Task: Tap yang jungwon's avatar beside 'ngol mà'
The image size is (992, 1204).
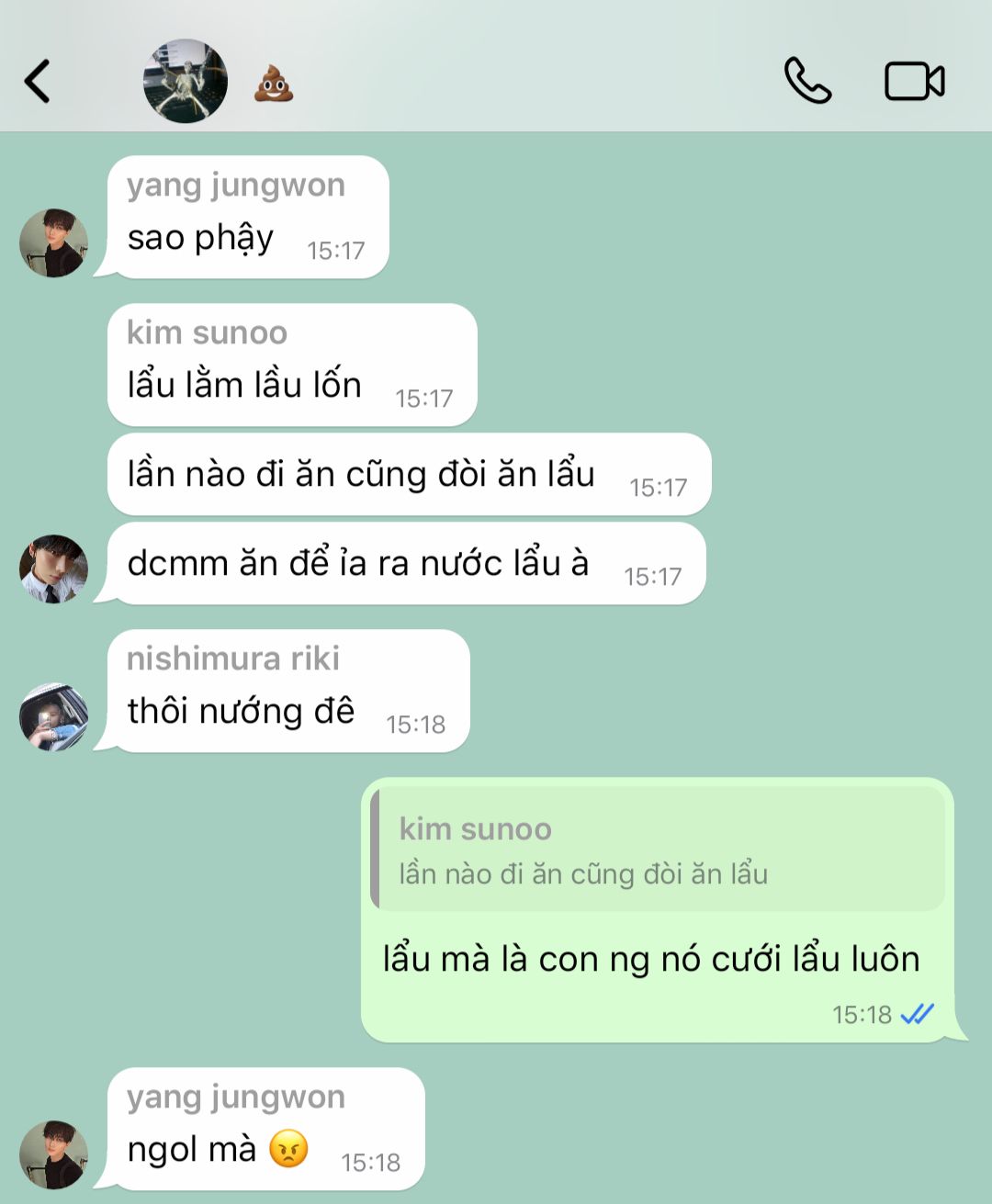Action: click(x=53, y=1154)
